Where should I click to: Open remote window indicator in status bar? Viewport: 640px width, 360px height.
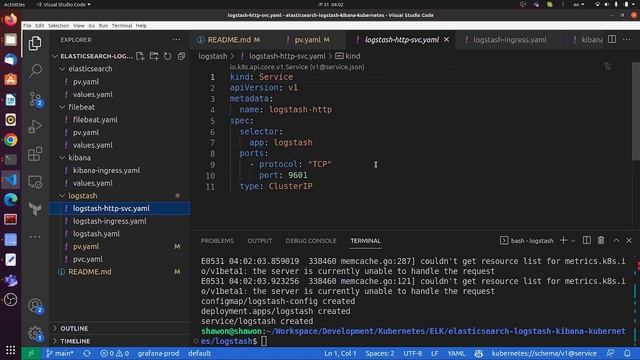pyautogui.click(x=31, y=353)
